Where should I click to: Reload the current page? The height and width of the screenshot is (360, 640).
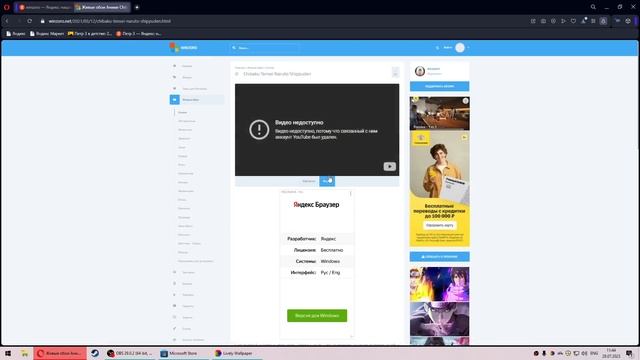[x=30, y=21]
